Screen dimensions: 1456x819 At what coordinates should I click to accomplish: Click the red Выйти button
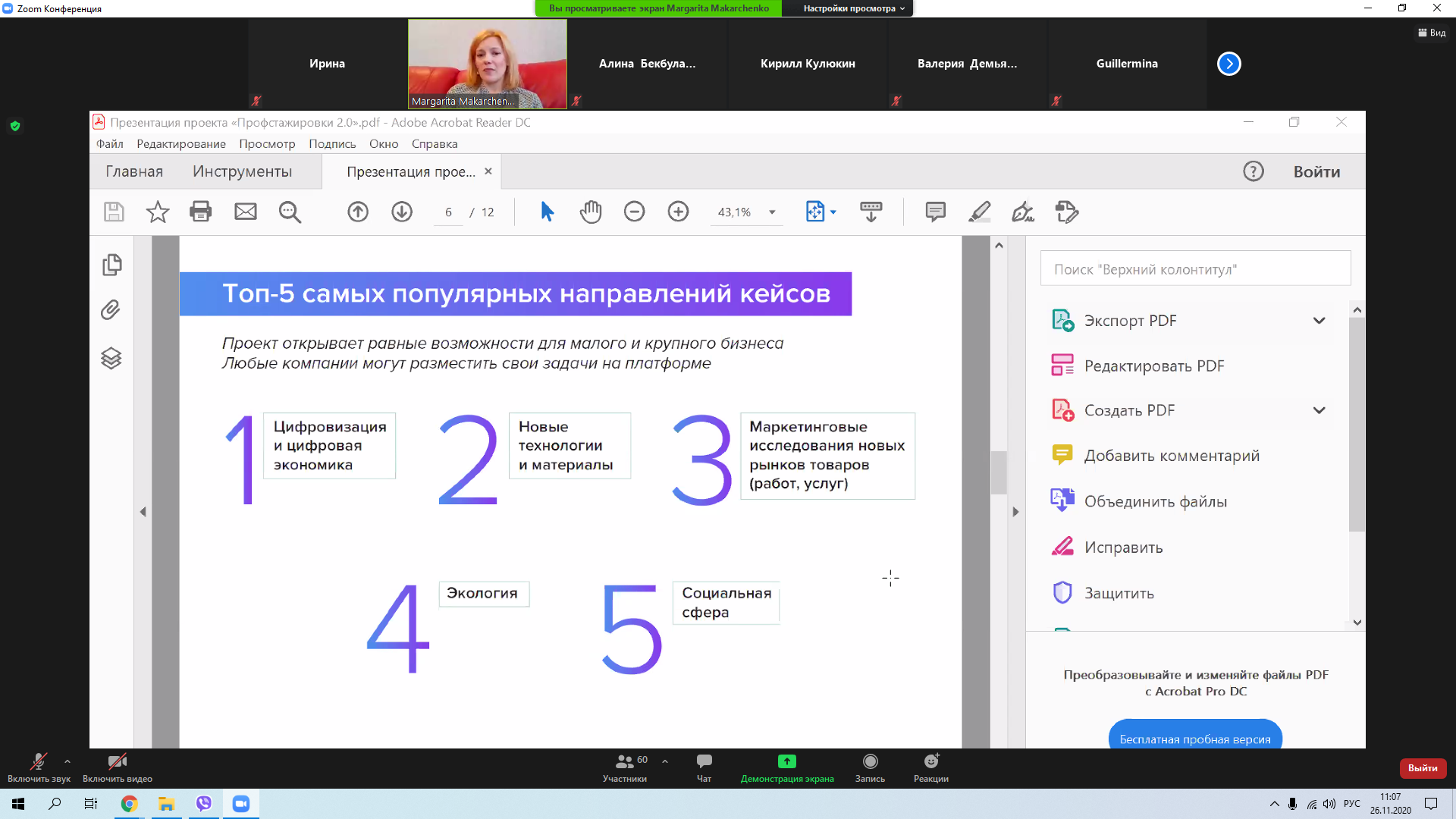tap(1422, 767)
